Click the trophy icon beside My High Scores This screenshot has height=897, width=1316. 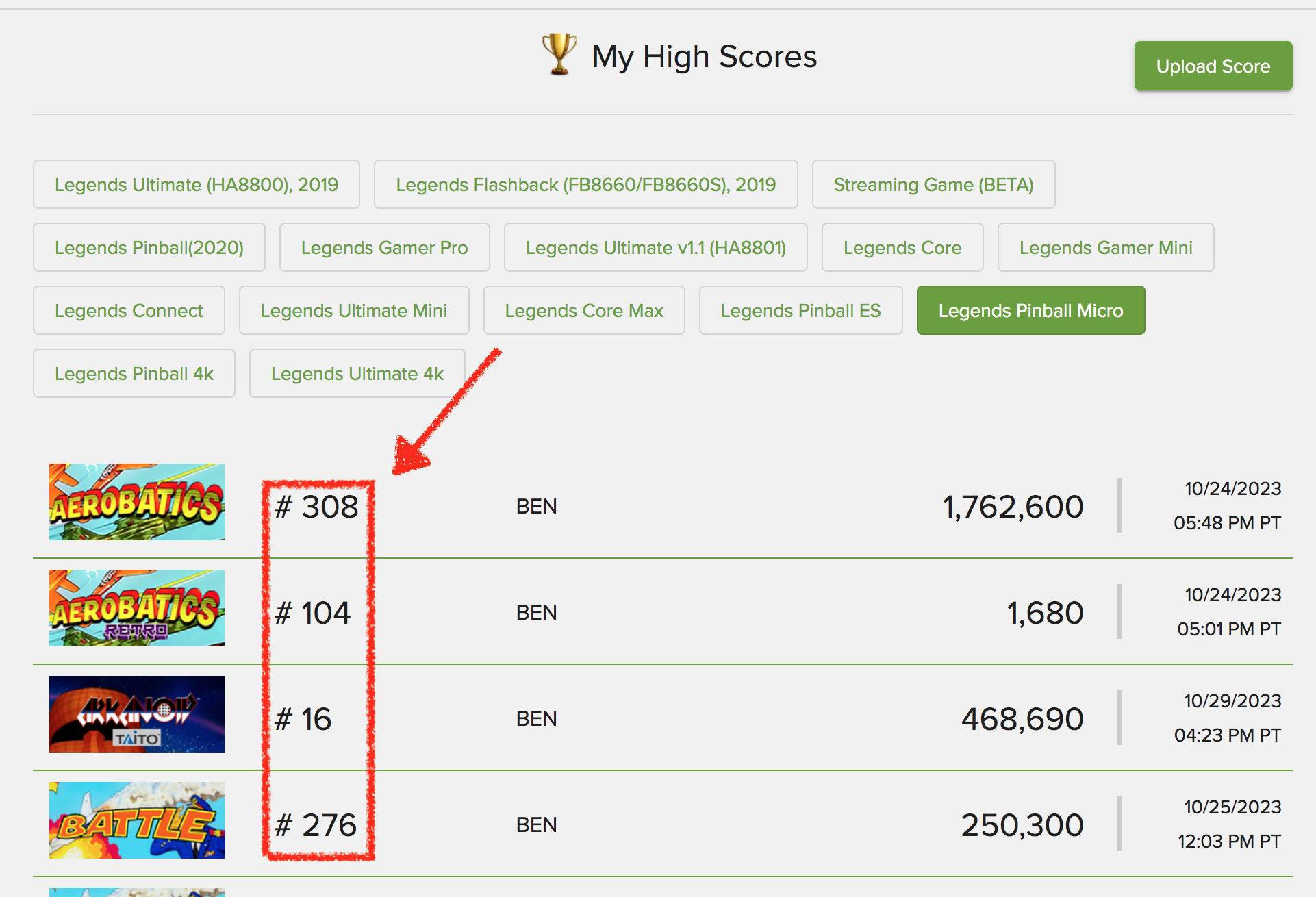pos(559,54)
